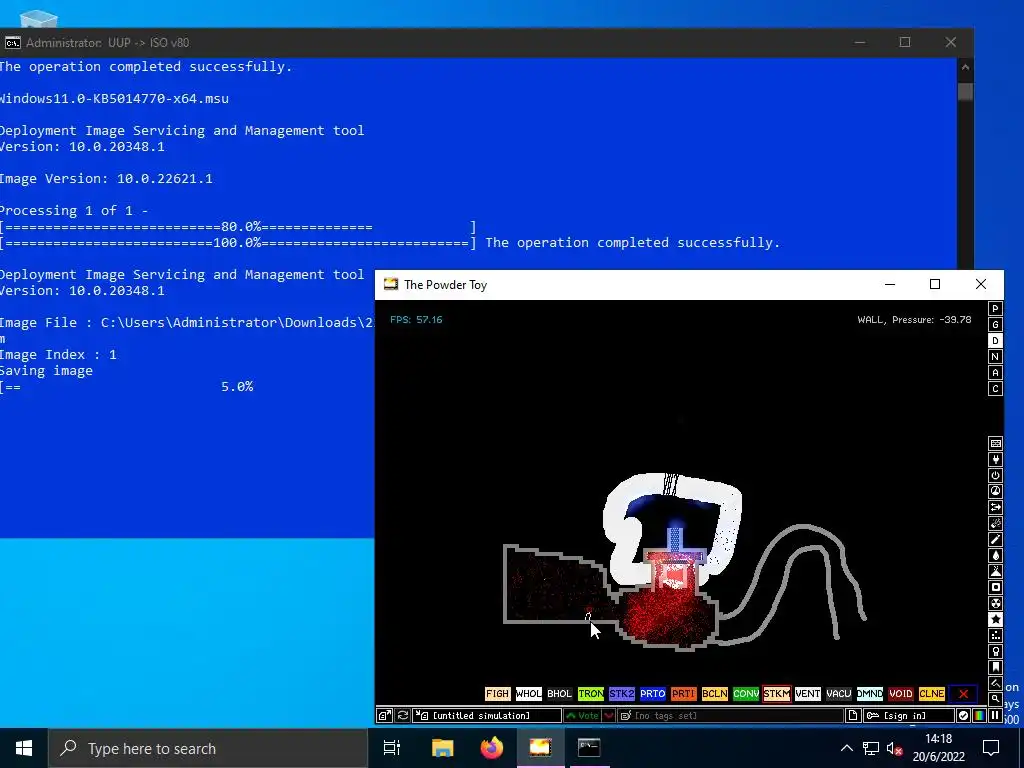Open the Special category (star icon)
Image resolution: width=1024 pixels, height=768 pixels.
coord(995,619)
